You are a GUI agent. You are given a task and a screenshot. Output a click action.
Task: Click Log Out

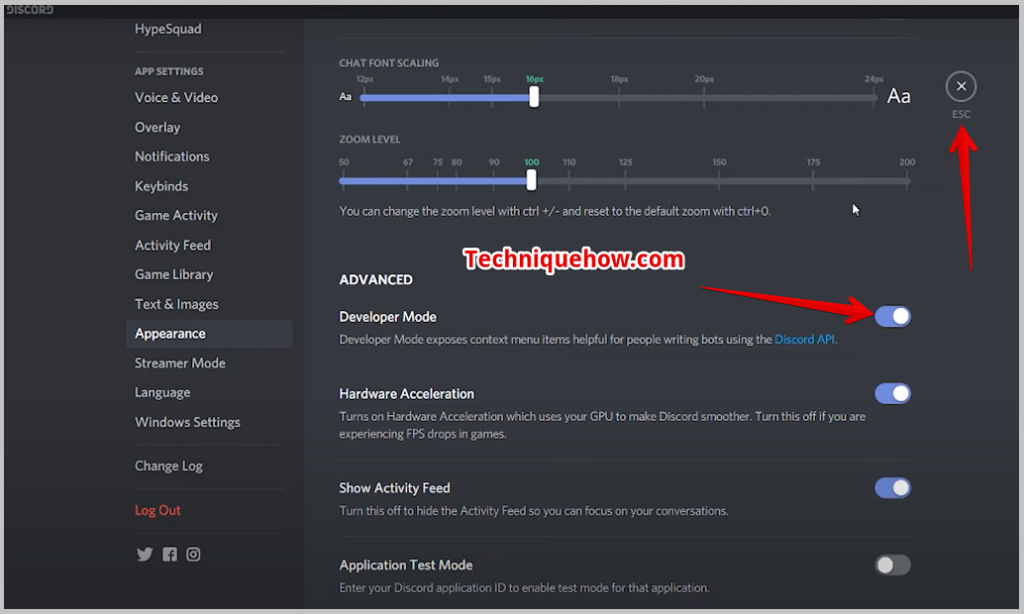click(157, 511)
